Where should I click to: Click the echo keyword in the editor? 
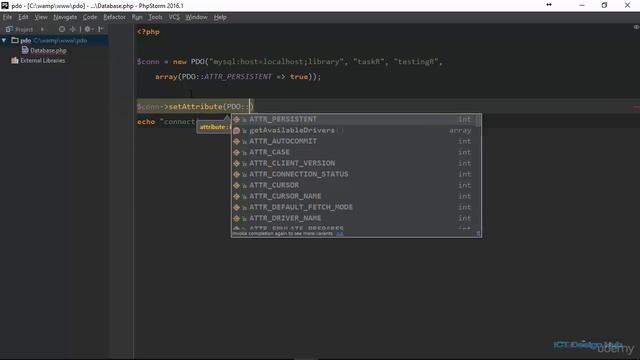[x=146, y=122]
